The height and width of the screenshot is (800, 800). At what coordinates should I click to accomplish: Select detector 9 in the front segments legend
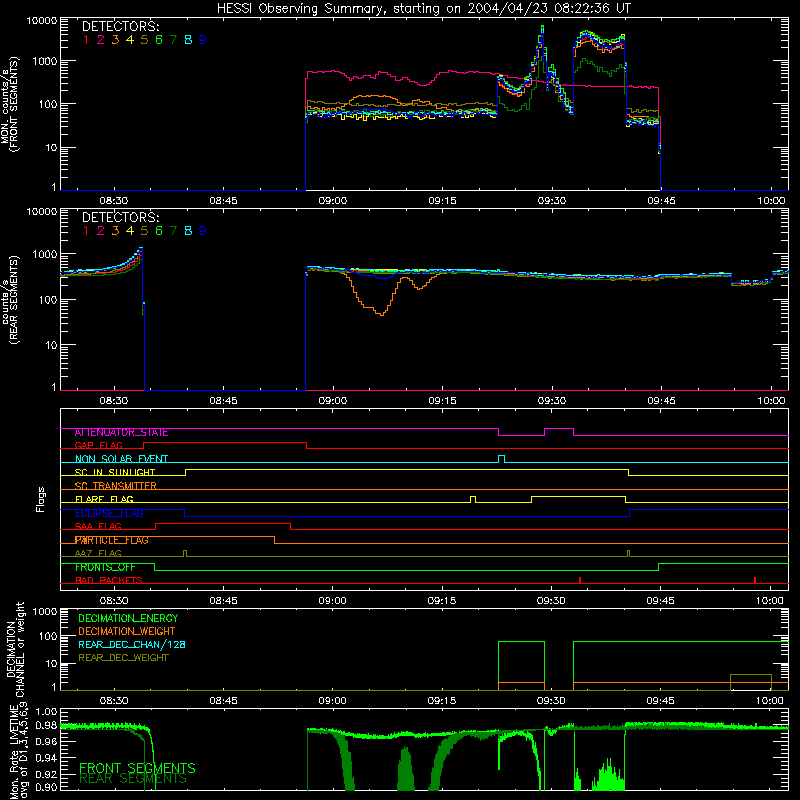(x=203, y=40)
